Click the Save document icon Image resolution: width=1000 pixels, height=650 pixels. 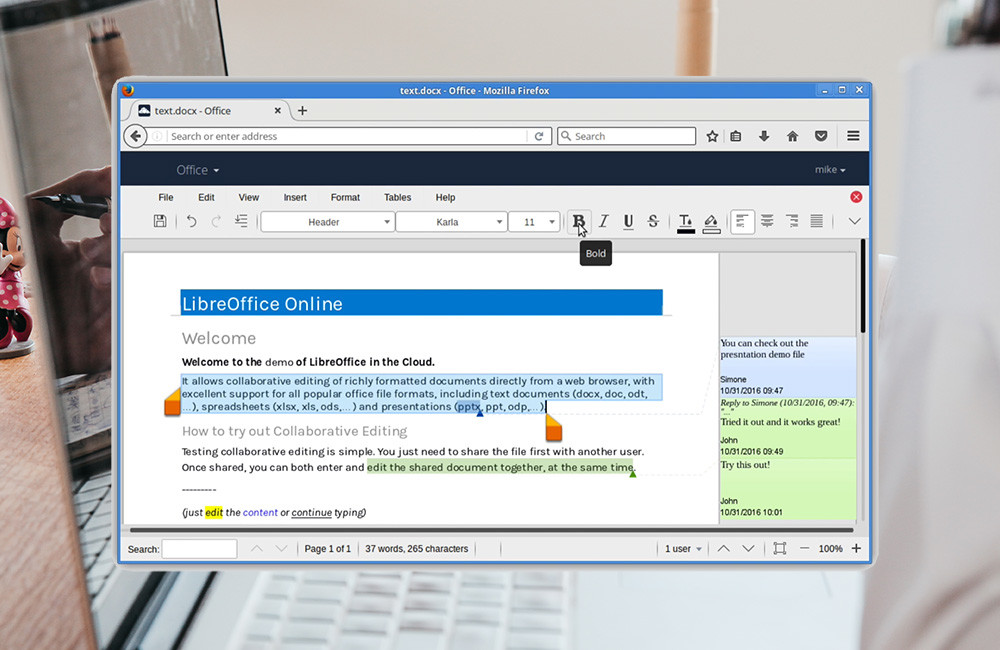pyautogui.click(x=160, y=222)
